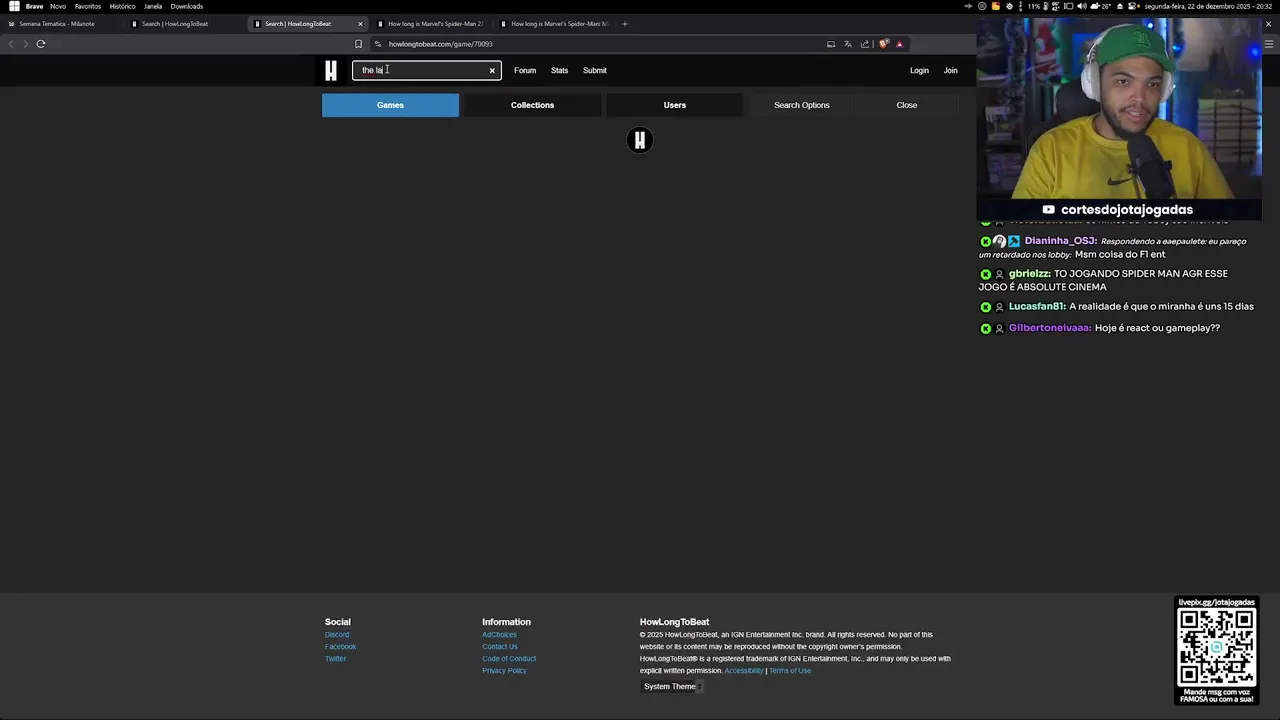Open the Histórico menu
This screenshot has width=1280, height=720.
(122, 6)
